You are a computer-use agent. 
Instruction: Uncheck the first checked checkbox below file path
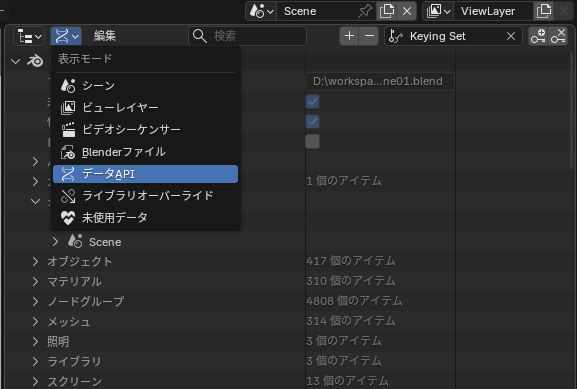(312, 102)
